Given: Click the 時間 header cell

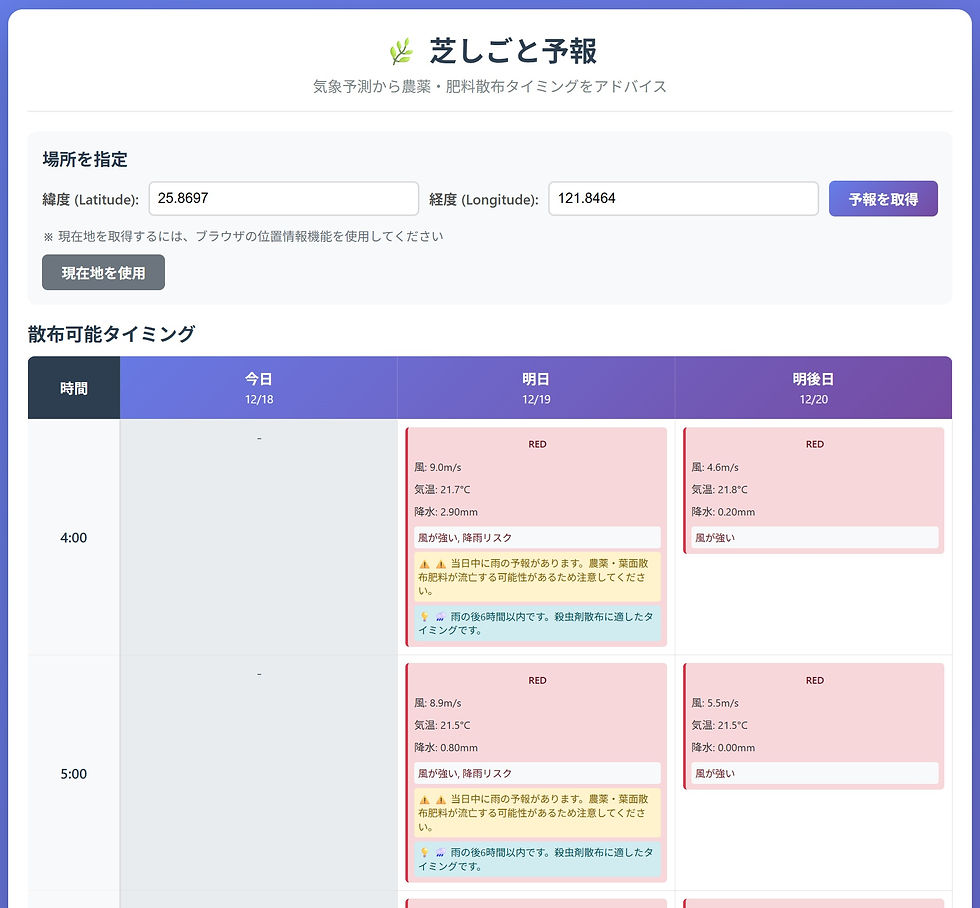Looking at the screenshot, I should click(x=73, y=386).
